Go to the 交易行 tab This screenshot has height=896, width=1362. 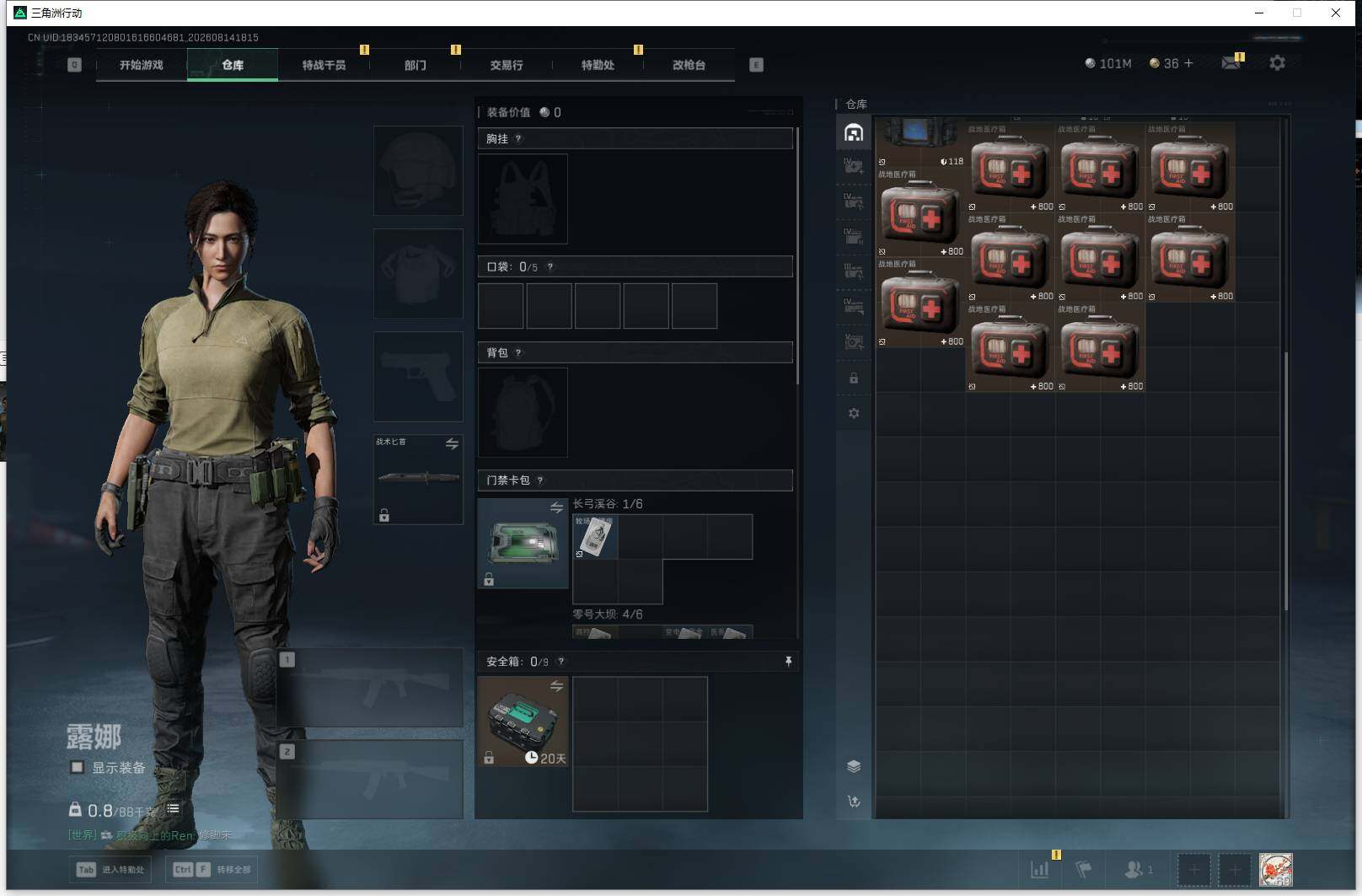point(506,65)
